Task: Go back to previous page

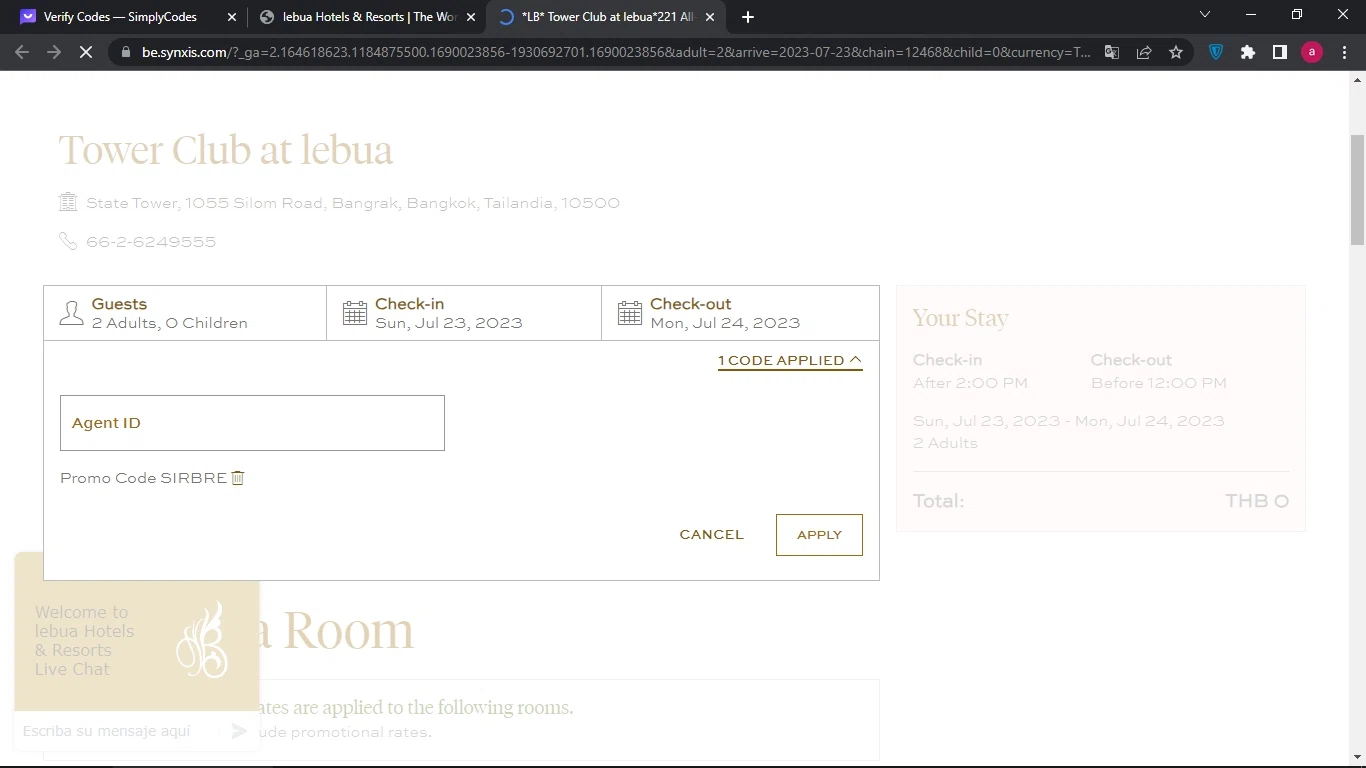Action: (x=22, y=52)
